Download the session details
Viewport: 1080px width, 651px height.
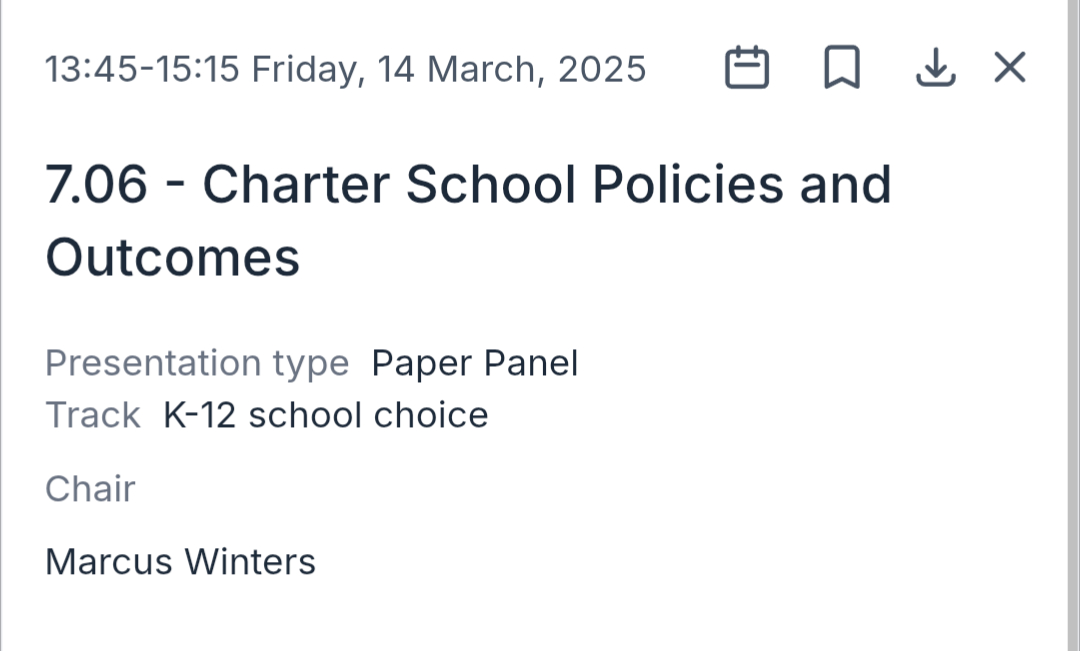tap(935, 68)
